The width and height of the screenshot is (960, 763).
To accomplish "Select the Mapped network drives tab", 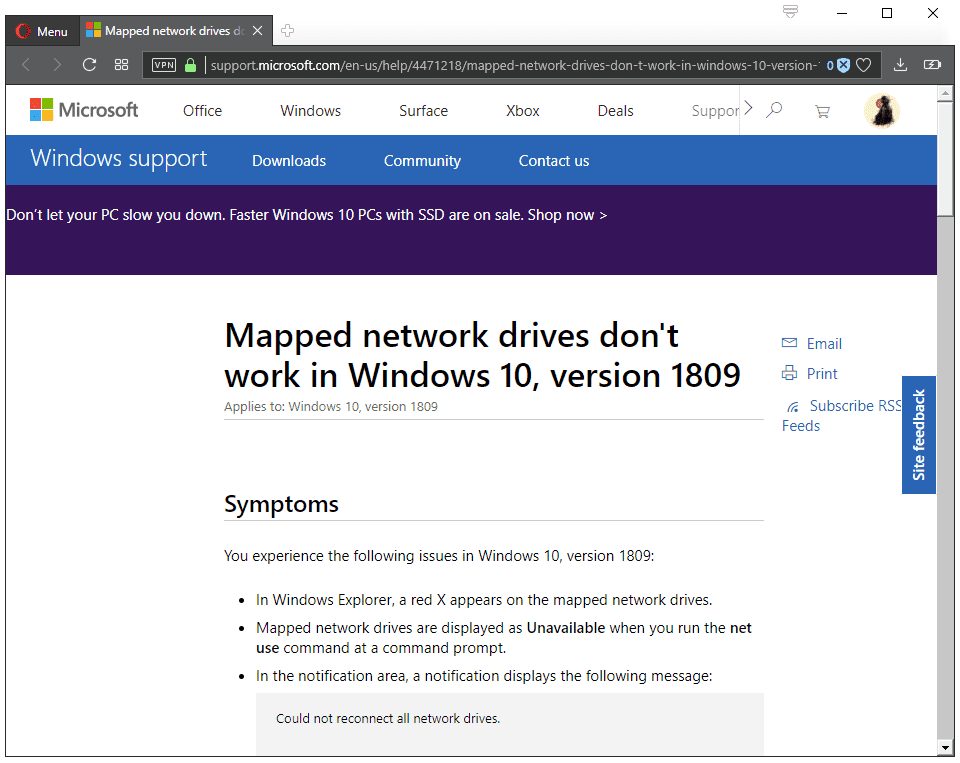I will point(174,31).
